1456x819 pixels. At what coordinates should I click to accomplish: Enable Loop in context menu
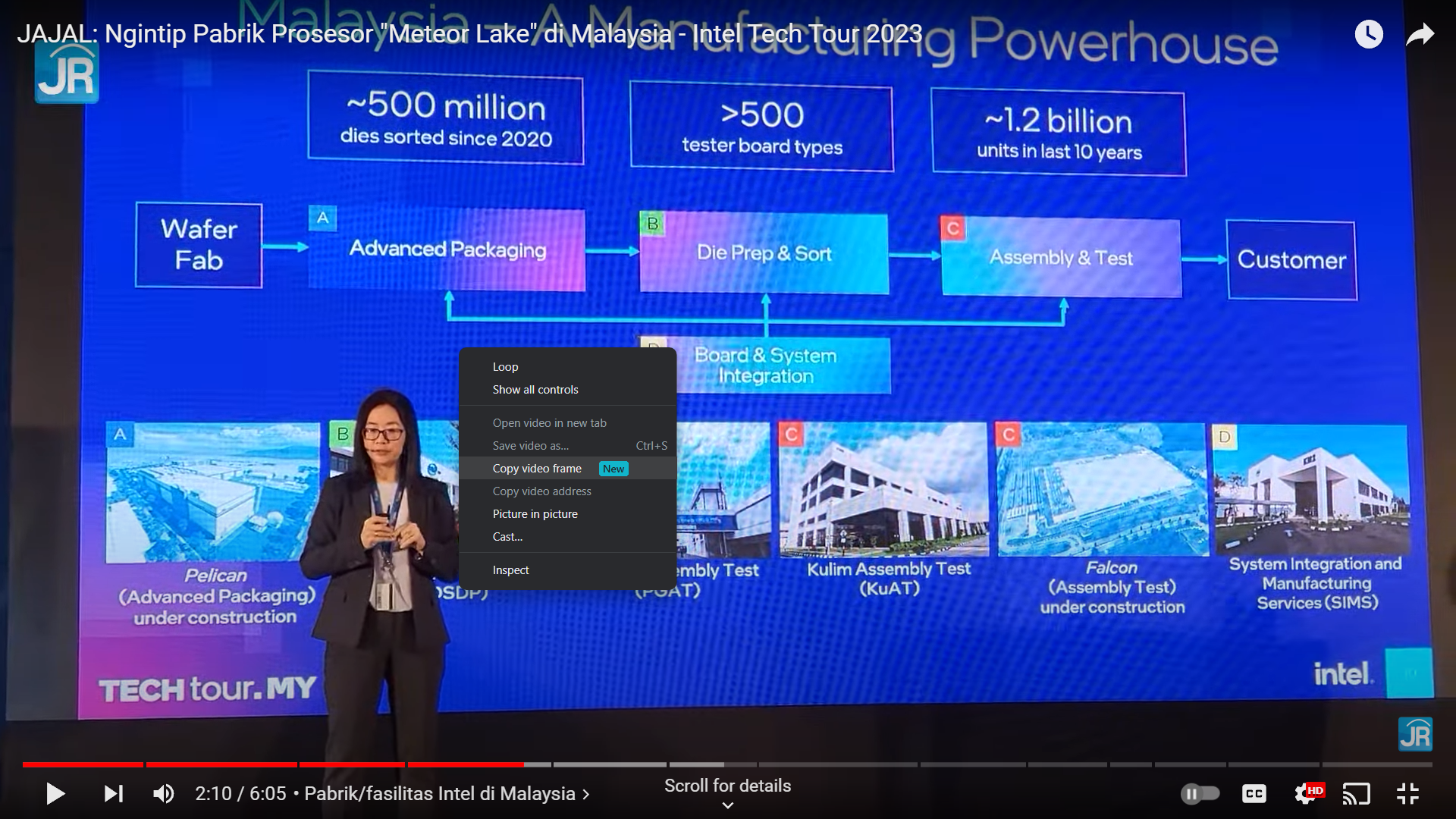tap(506, 367)
